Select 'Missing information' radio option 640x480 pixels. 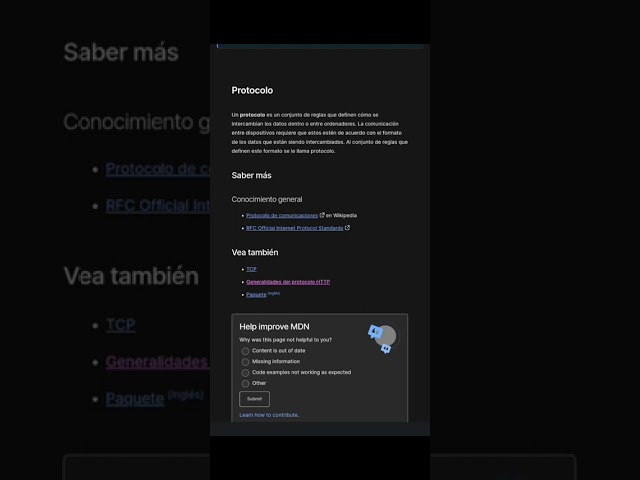click(245, 362)
